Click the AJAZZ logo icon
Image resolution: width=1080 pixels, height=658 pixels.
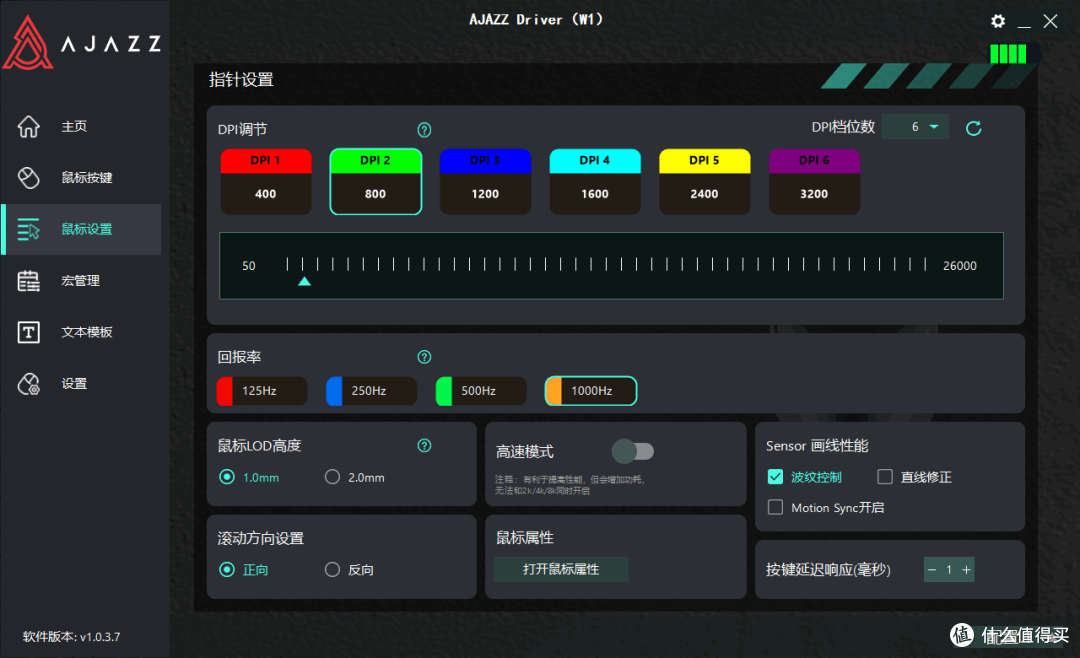point(28,43)
